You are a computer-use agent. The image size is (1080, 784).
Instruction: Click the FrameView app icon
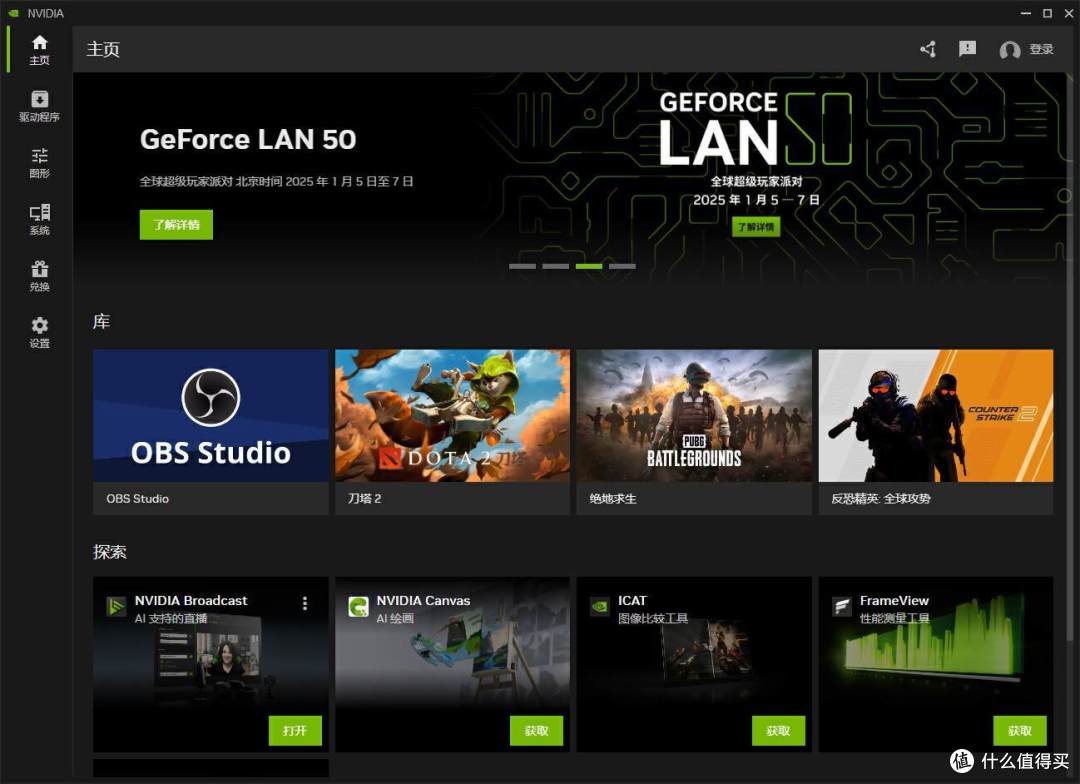point(842,606)
